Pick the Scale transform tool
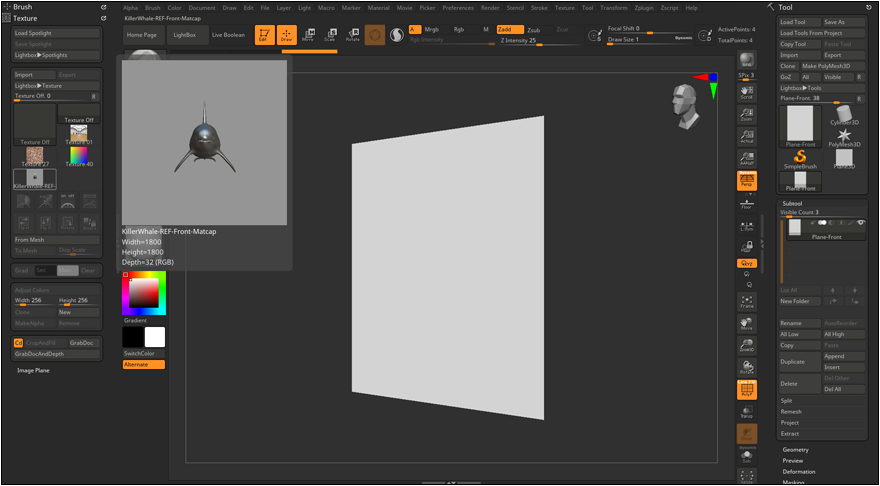 [x=330, y=35]
